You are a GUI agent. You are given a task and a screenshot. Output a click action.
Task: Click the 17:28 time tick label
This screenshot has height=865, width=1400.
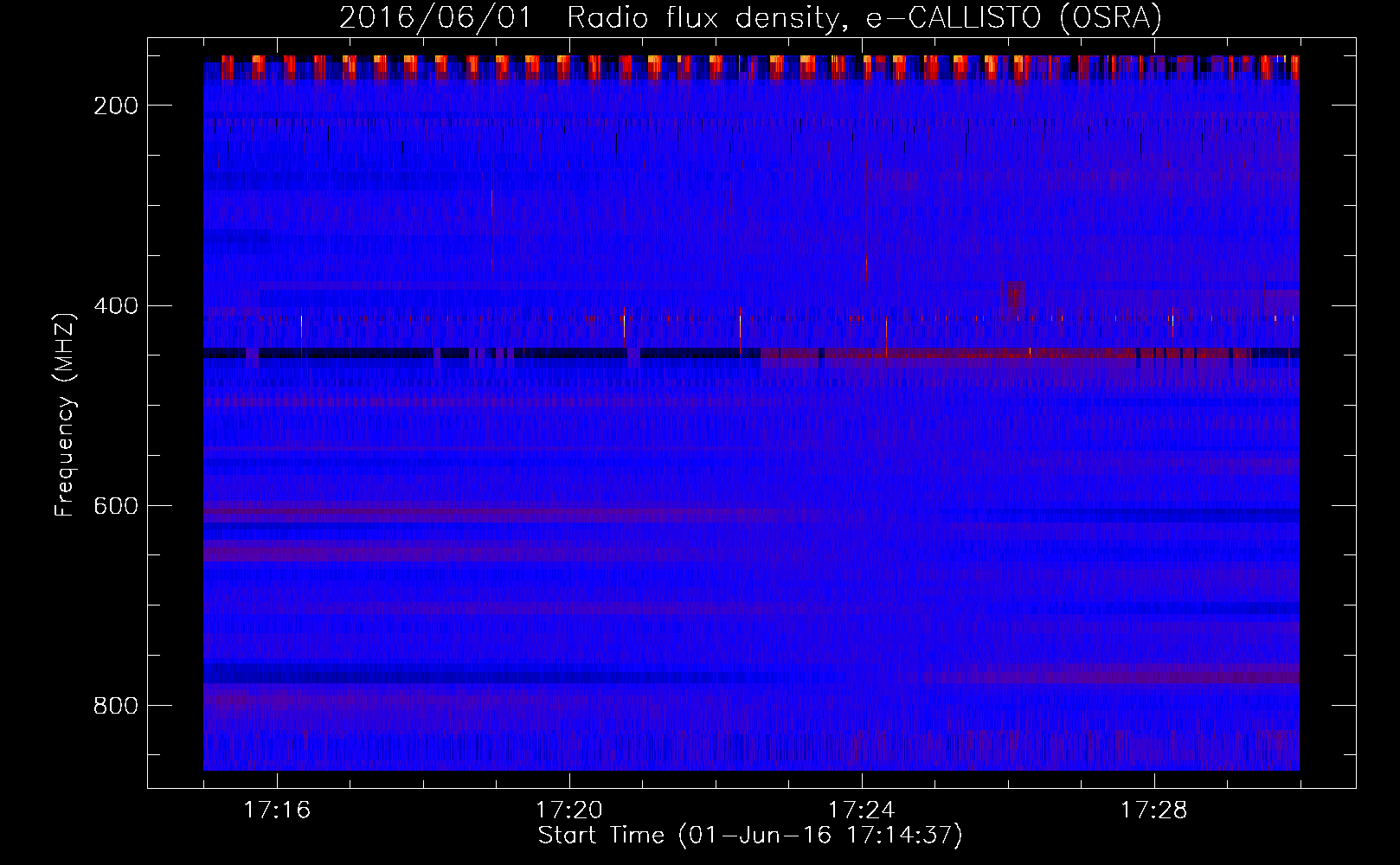[1154, 811]
